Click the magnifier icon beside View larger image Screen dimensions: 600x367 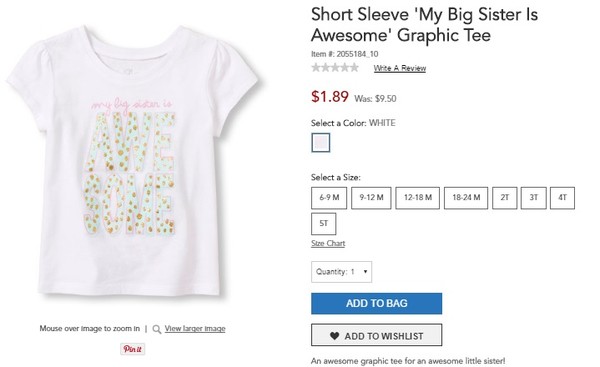point(157,329)
